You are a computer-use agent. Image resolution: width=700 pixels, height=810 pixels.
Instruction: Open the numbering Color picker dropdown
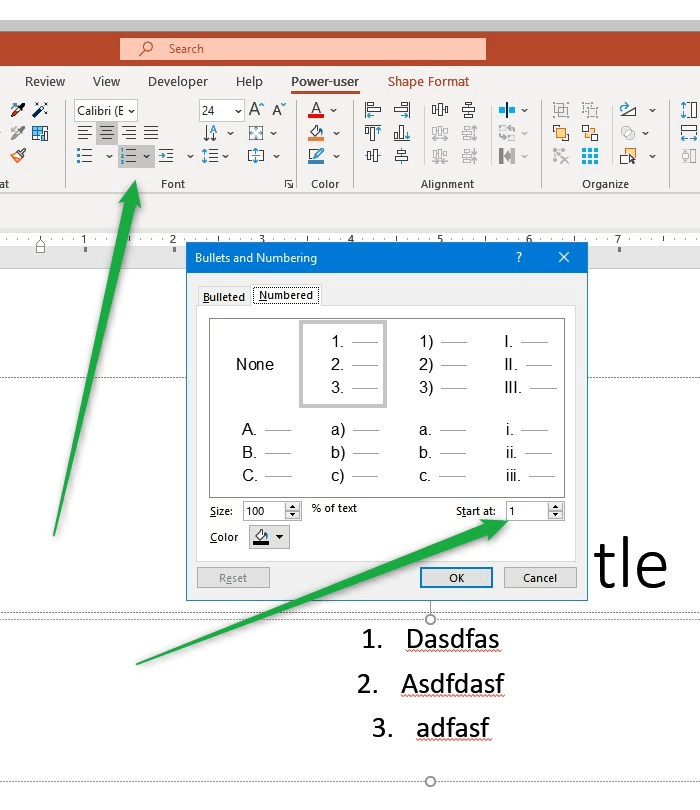pyautogui.click(x=269, y=537)
